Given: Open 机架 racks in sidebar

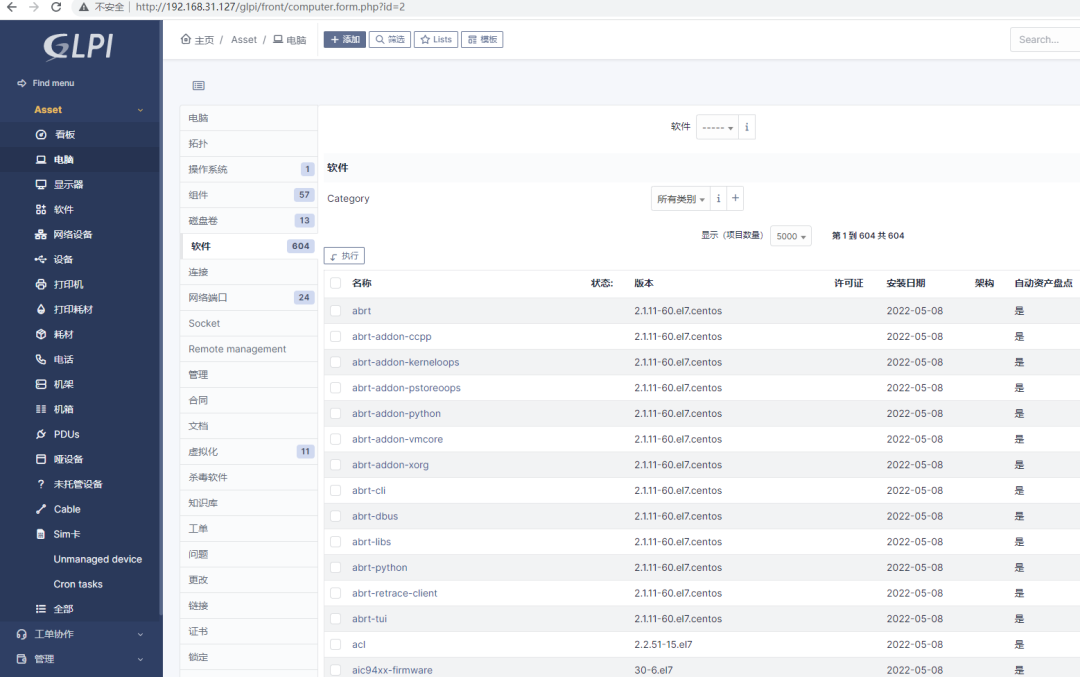Looking at the screenshot, I should 63,384.
